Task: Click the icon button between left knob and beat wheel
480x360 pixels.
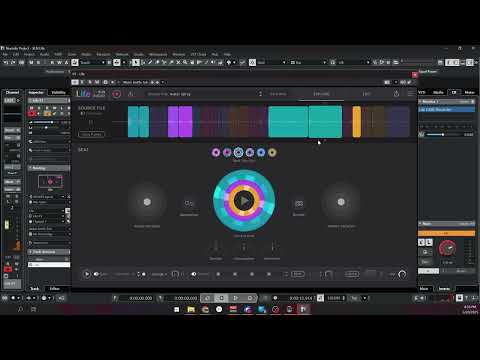Action: pos(189,203)
